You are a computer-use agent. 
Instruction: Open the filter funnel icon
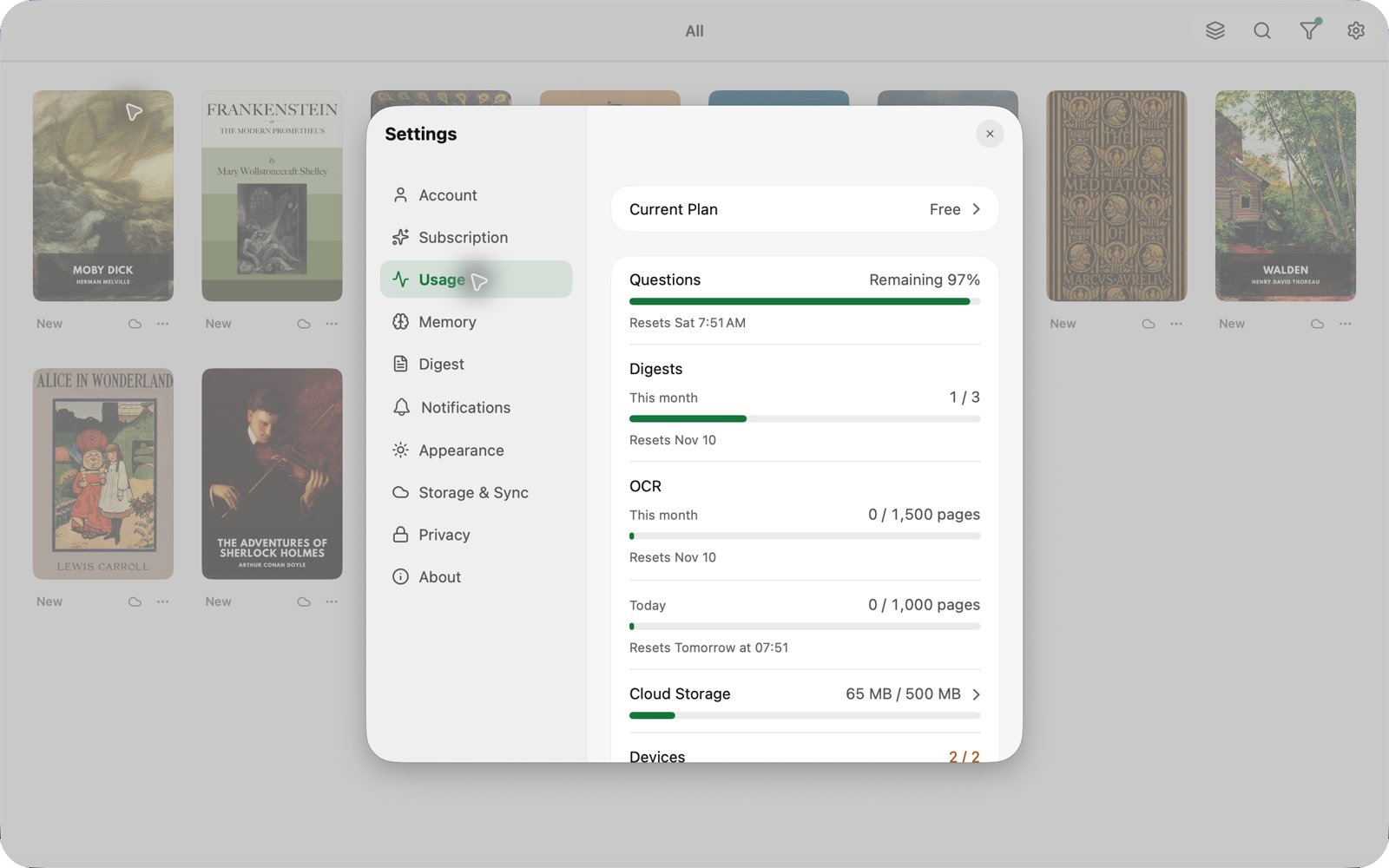pos(1309,31)
